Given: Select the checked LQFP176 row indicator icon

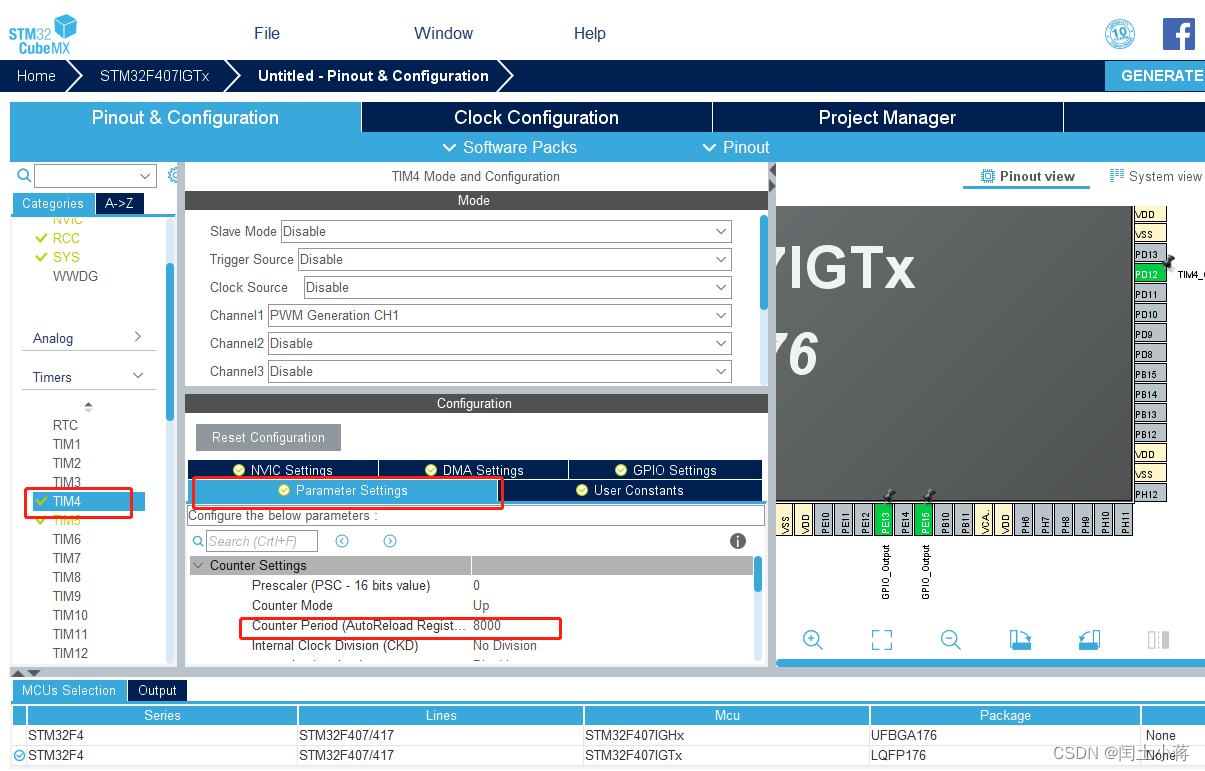Looking at the screenshot, I should [19, 755].
